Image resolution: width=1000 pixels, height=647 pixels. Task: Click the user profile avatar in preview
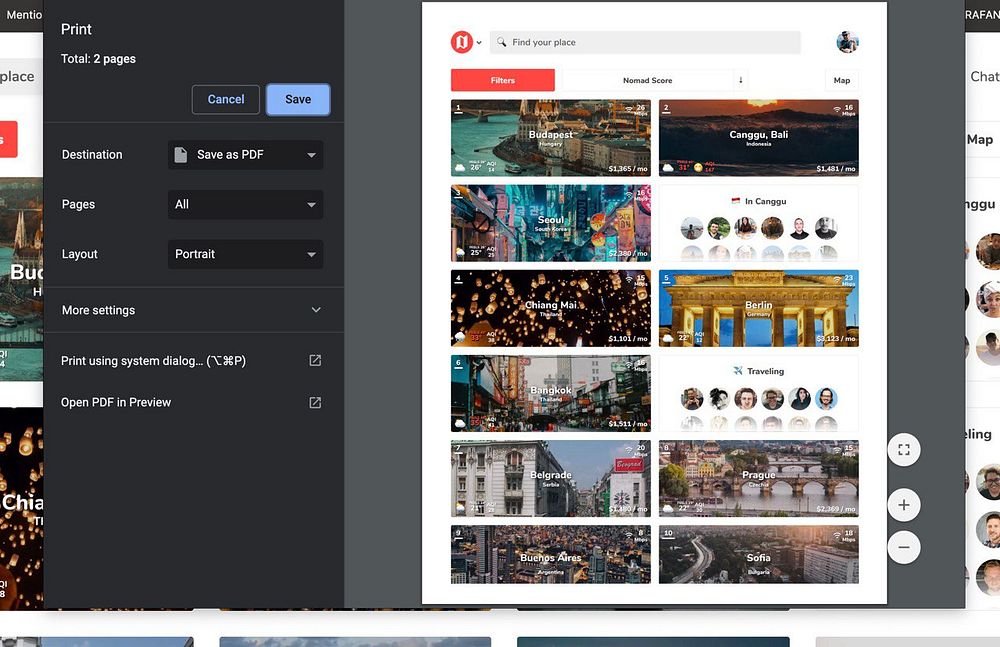point(848,42)
